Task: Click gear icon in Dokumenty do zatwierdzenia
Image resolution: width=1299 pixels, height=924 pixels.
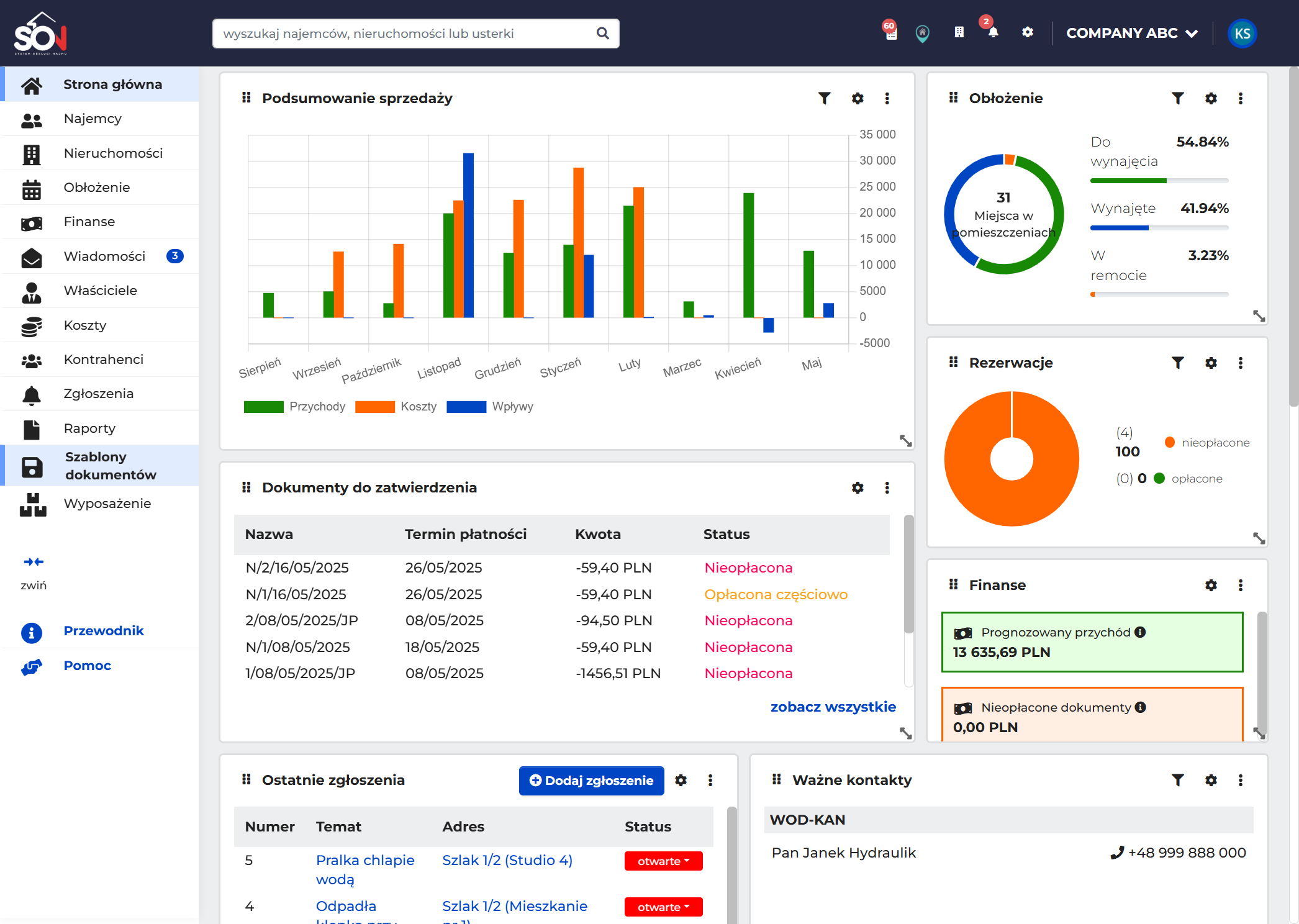Action: [858, 487]
